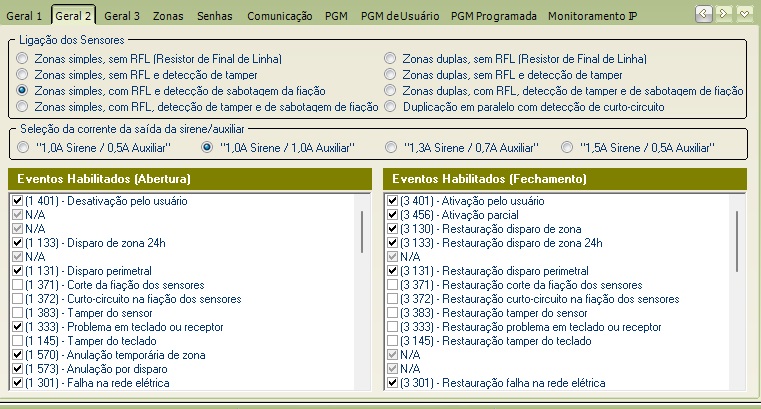761x409 pixels.
Task: Go to the Comunicação tab
Action: pos(280,16)
